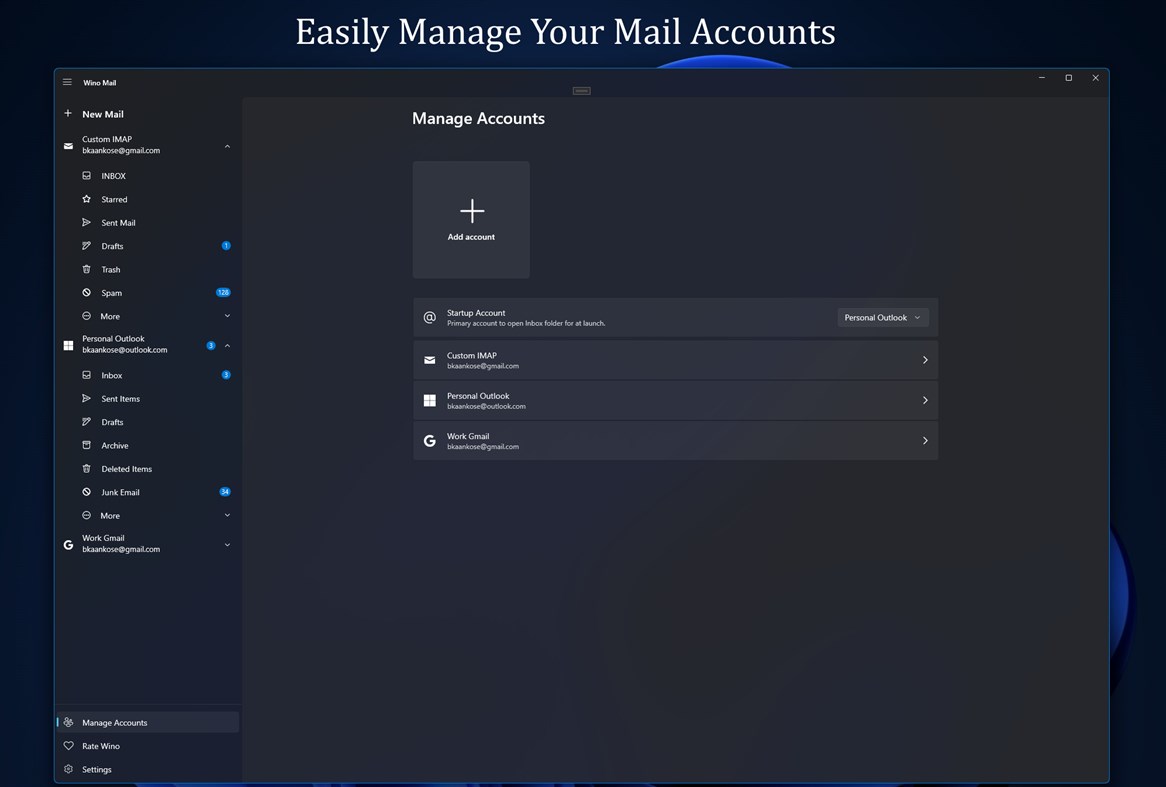Select the Drafts pencil icon under Custom IMAP
This screenshot has height=787, width=1166.
[x=87, y=245]
